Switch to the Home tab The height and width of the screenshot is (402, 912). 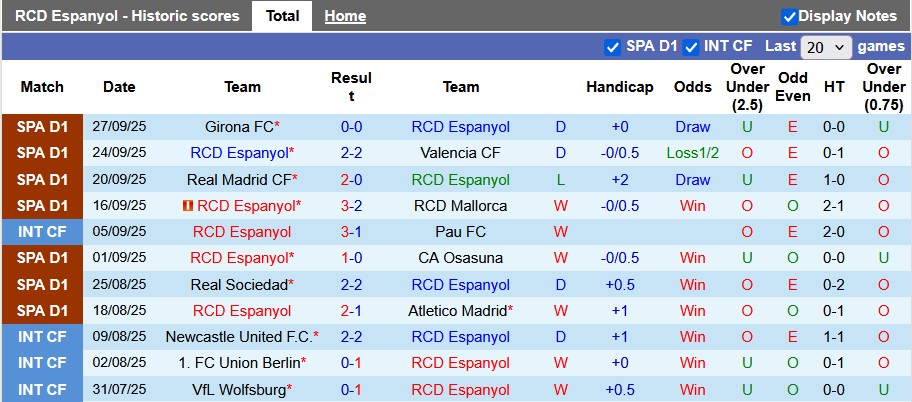click(345, 16)
